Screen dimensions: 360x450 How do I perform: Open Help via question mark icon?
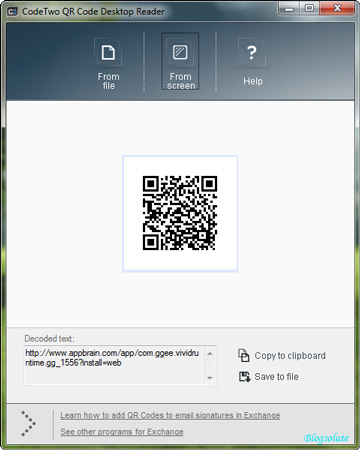[x=252, y=53]
